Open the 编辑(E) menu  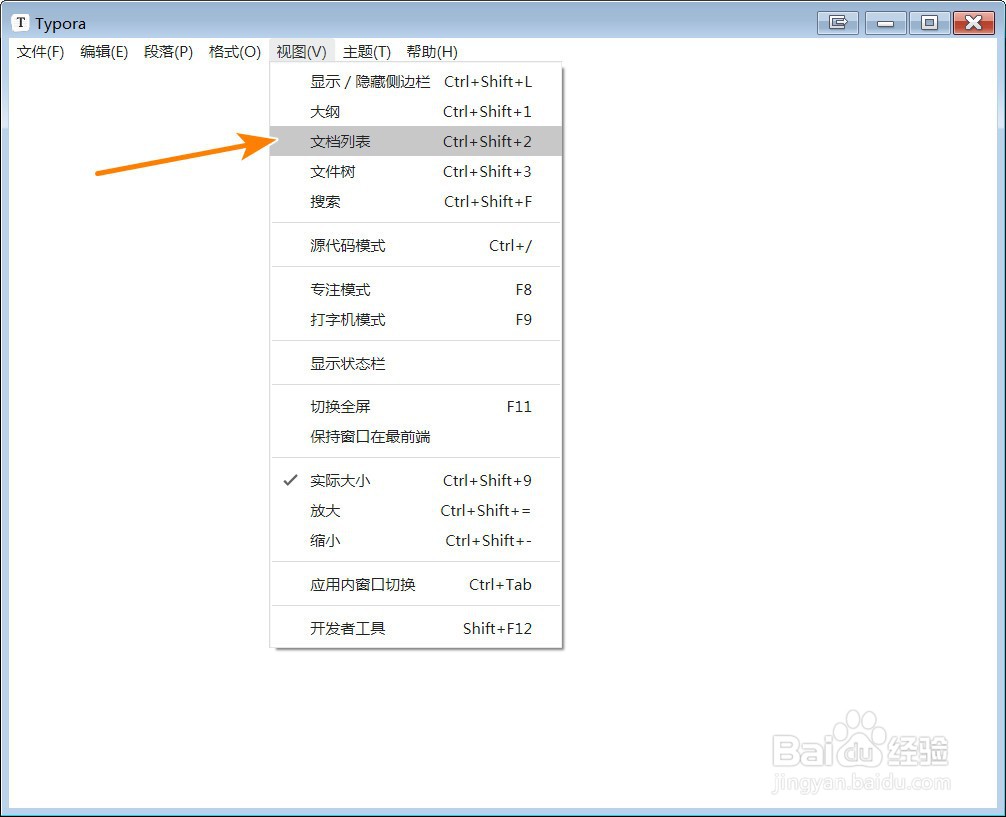click(104, 52)
